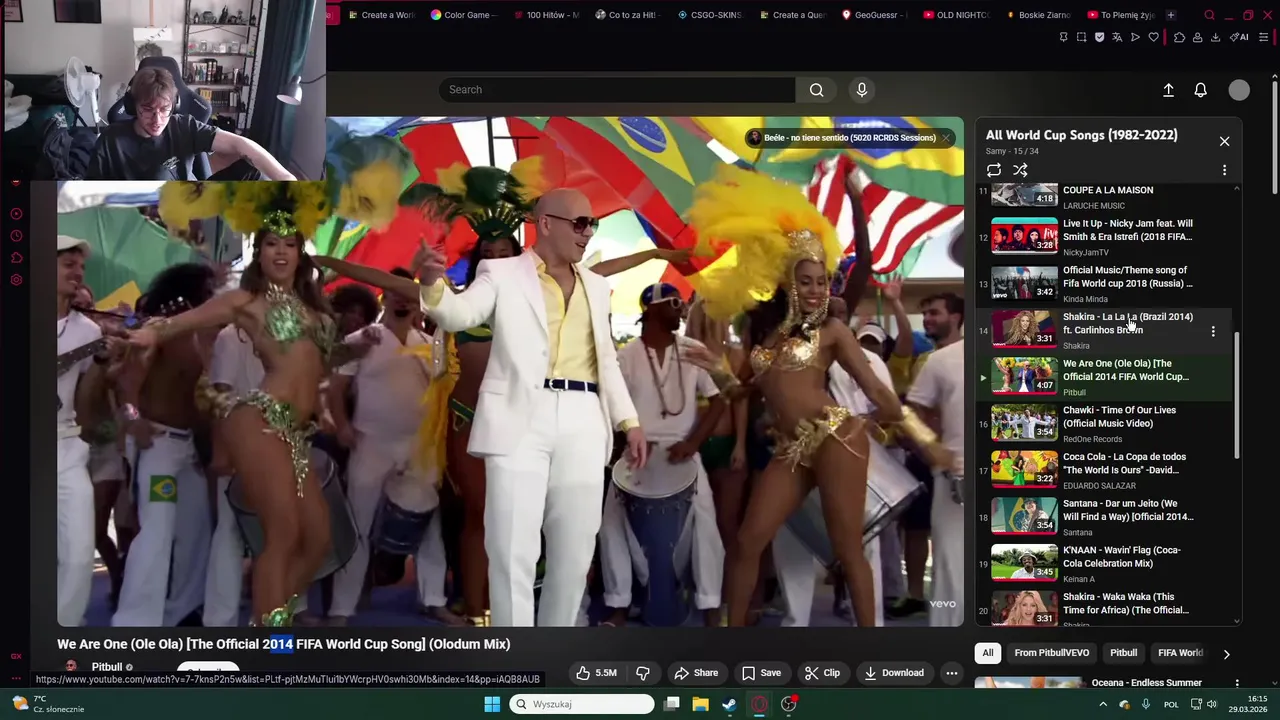Click the YouTube search magnifier button
The image size is (1280, 720).
[x=817, y=90]
